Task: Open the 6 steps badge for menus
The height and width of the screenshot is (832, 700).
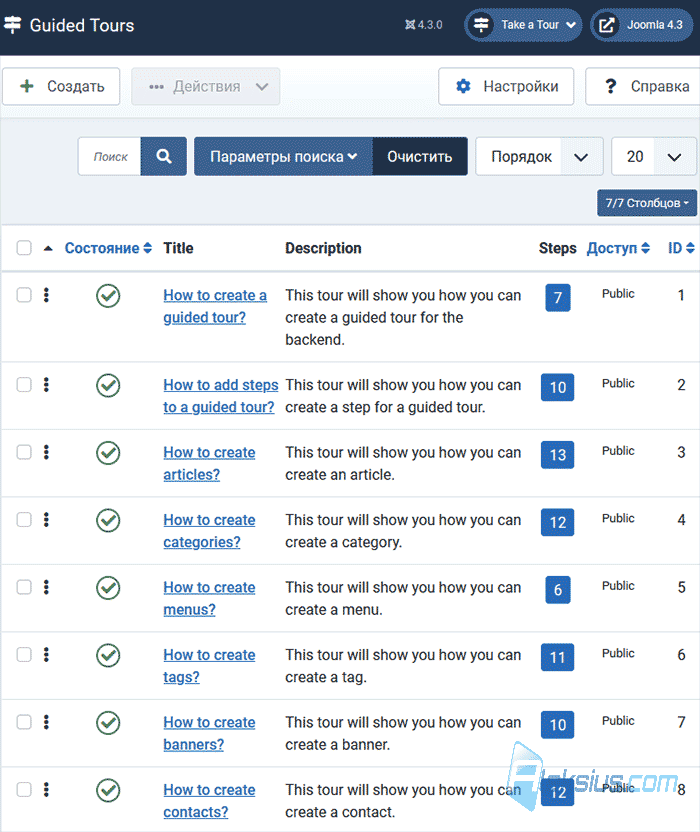Action: click(x=558, y=589)
